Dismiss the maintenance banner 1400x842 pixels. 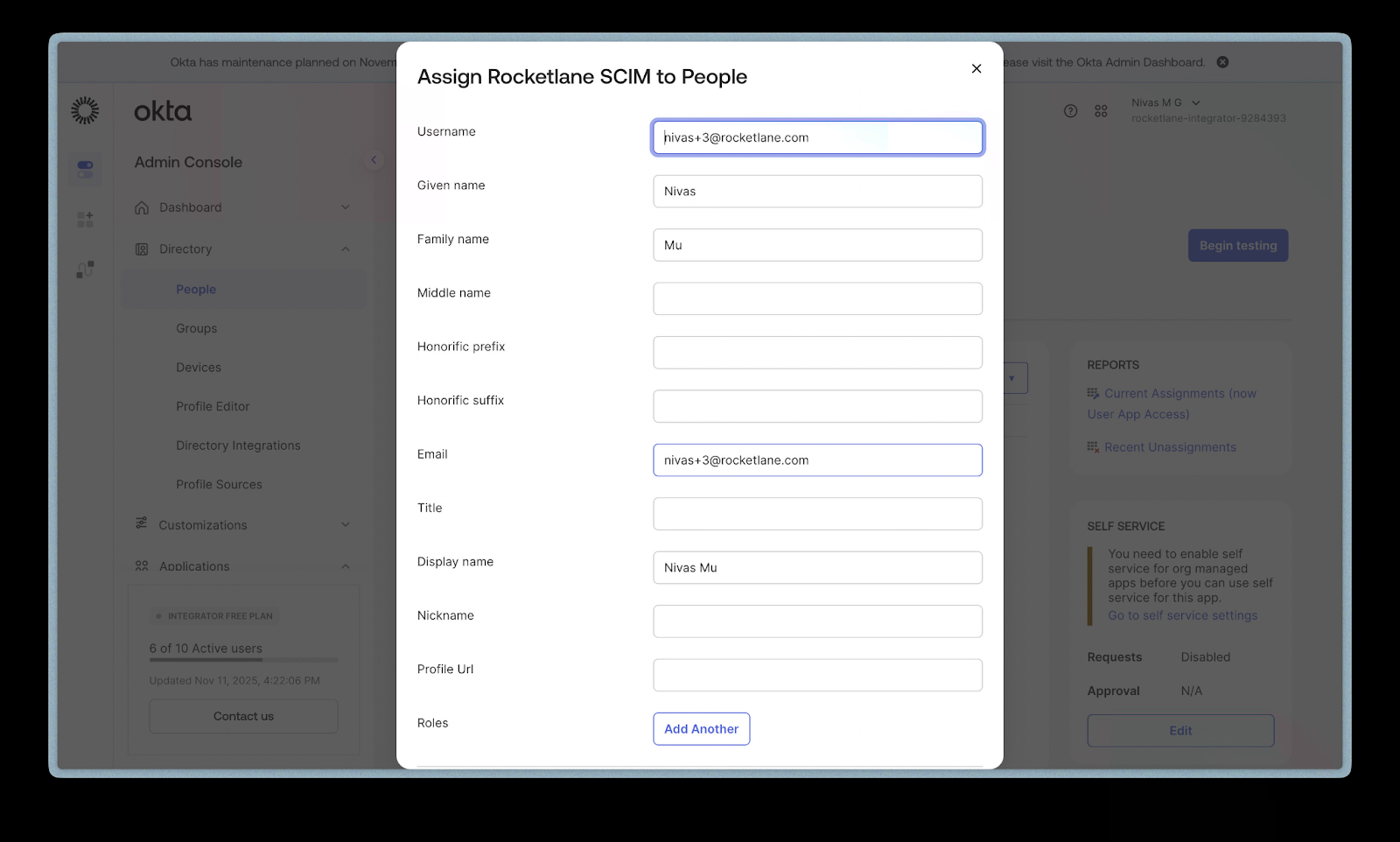click(1223, 62)
